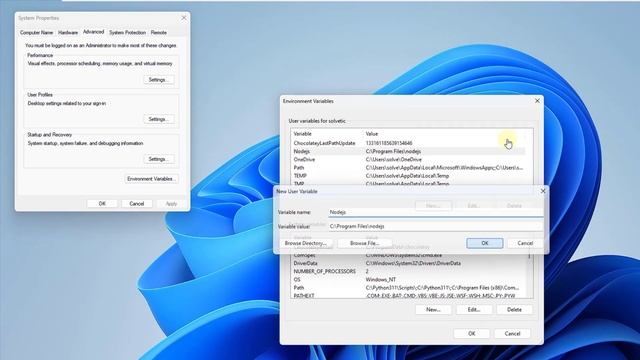This screenshot has width=640, height=360.
Task: Click the C:\Users\solve\OneDrive value cell
Action: tap(393, 160)
